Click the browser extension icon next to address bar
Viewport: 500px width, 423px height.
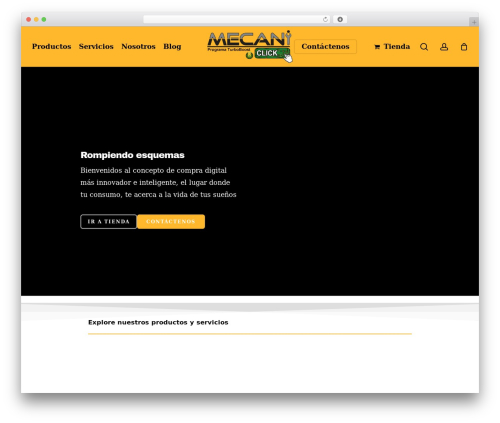click(340, 19)
